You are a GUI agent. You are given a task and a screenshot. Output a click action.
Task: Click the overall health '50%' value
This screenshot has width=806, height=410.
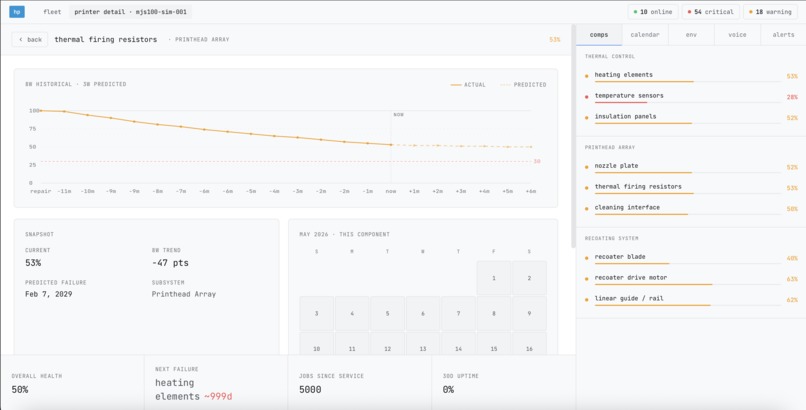pos(20,389)
